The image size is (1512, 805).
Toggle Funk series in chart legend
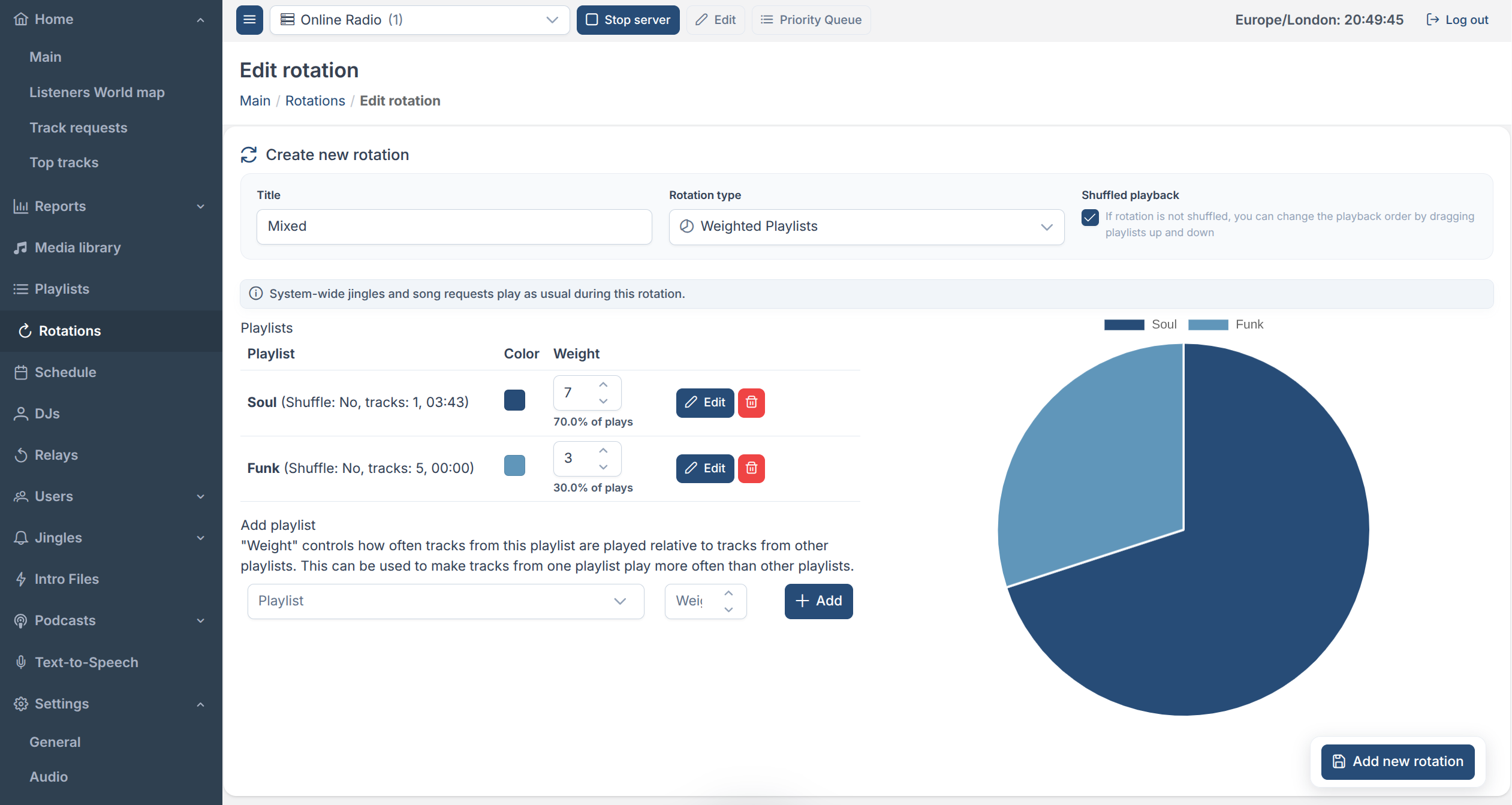tap(1225, 324)
